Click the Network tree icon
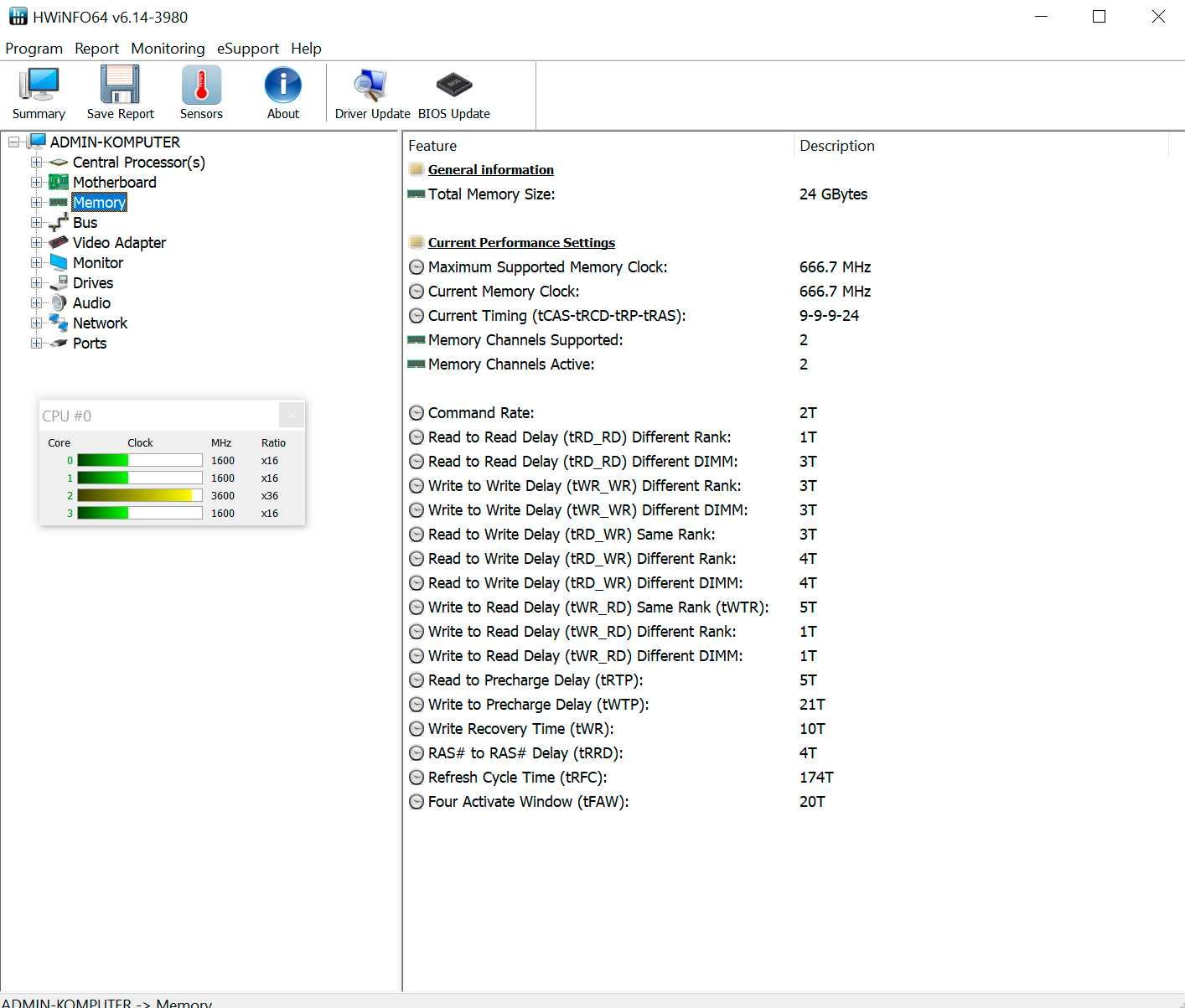1185x1008 pixels. (59, 323)
